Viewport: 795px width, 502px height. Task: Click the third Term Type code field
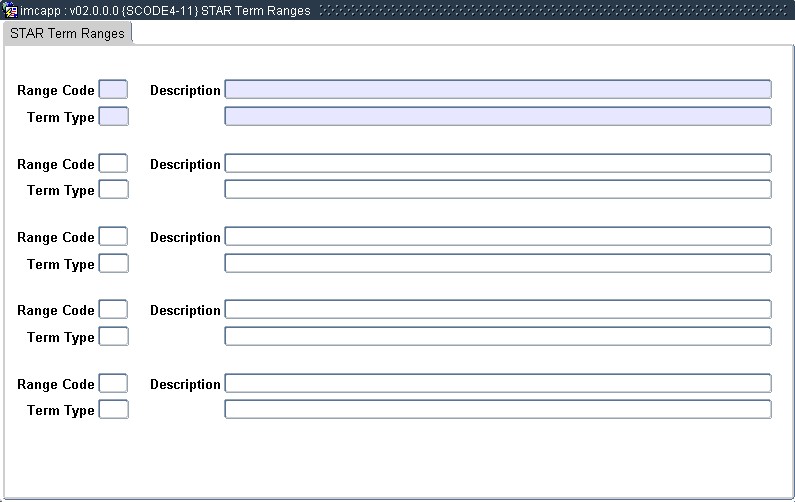coord(114,264)
